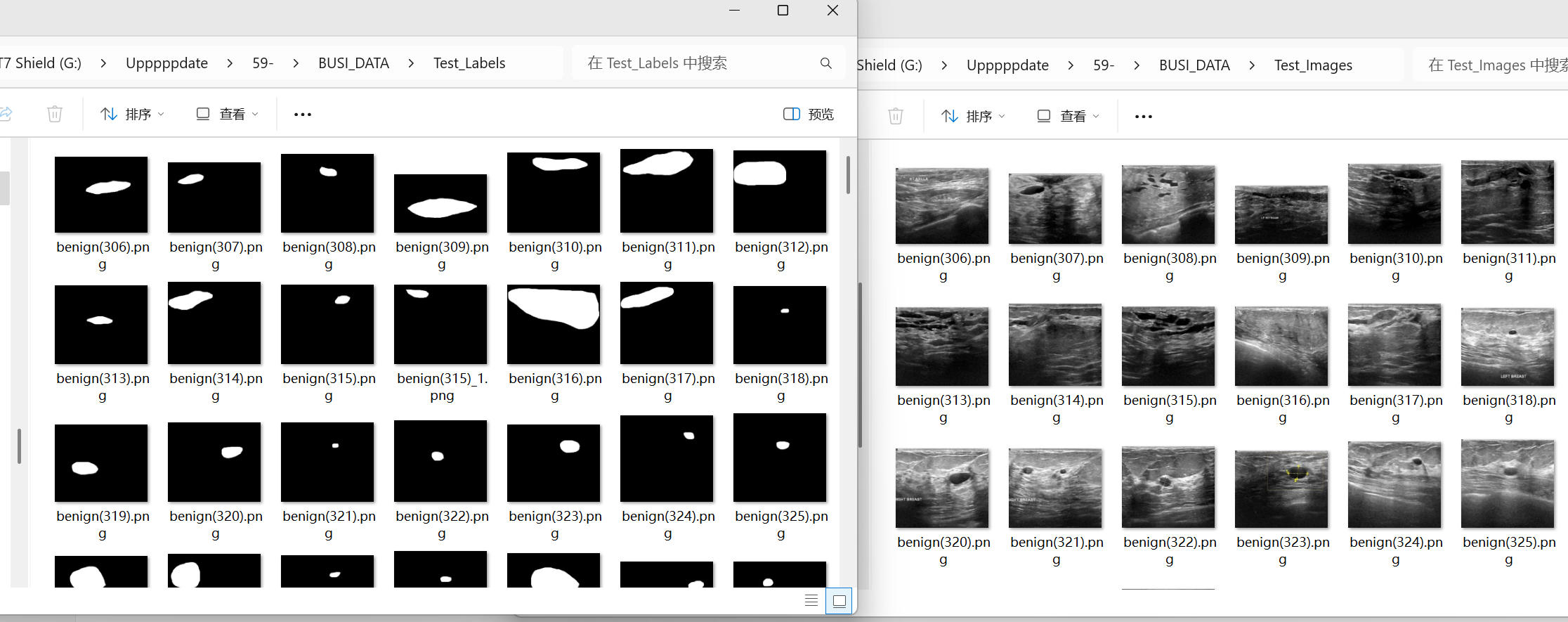Viewport: 1568px width, 622px height.
Task: Select benign(323).png mask in Test_Labels
Action: coord(554,463)
